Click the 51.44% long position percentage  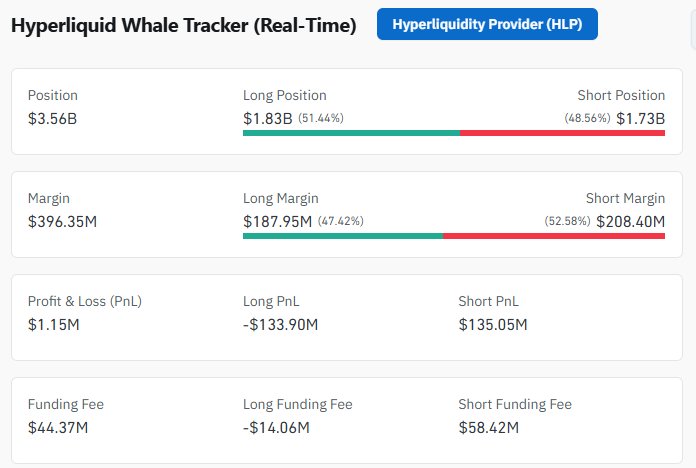point(321,119)
